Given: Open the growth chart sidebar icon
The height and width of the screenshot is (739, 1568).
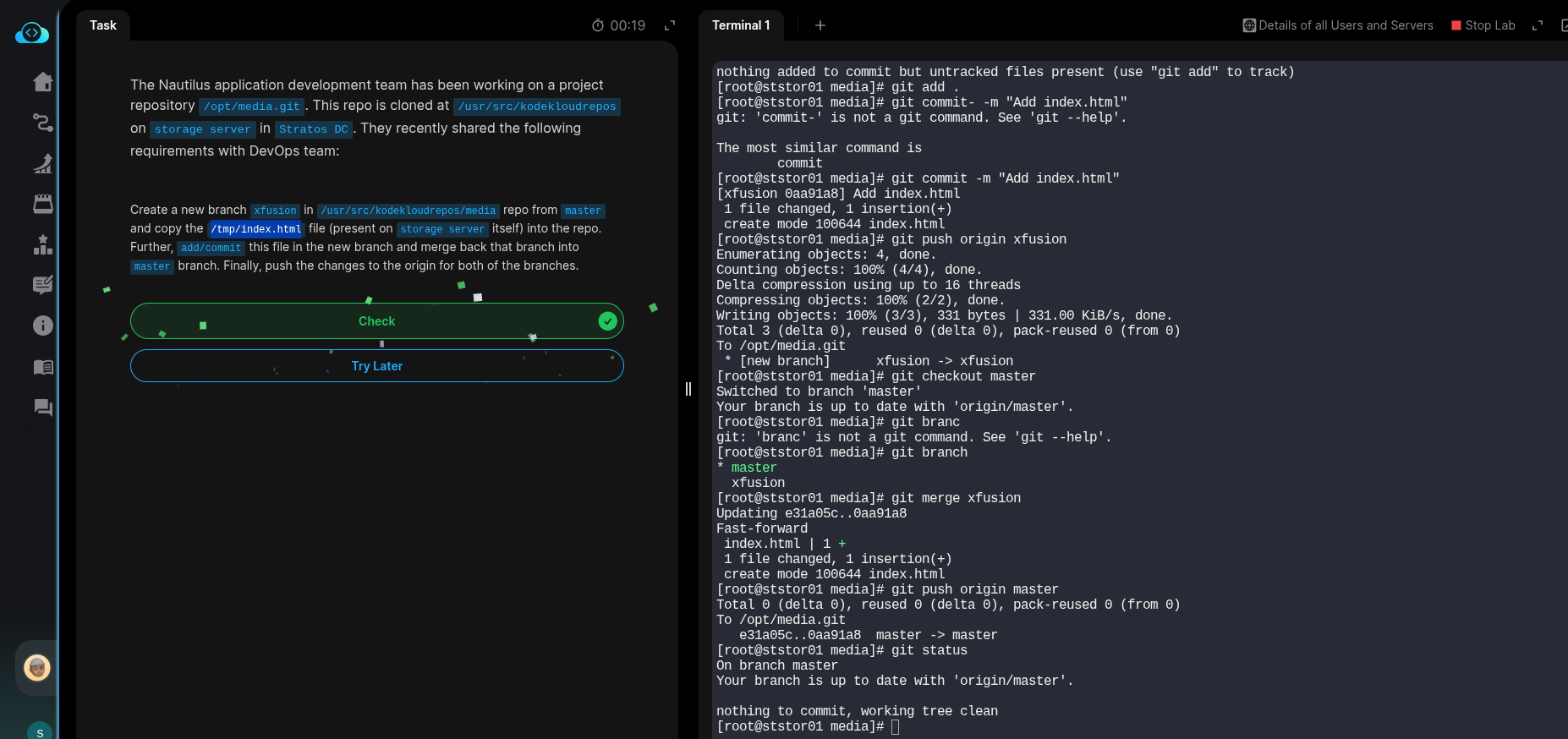Looking at the screenshot, I should click(43, 163).
